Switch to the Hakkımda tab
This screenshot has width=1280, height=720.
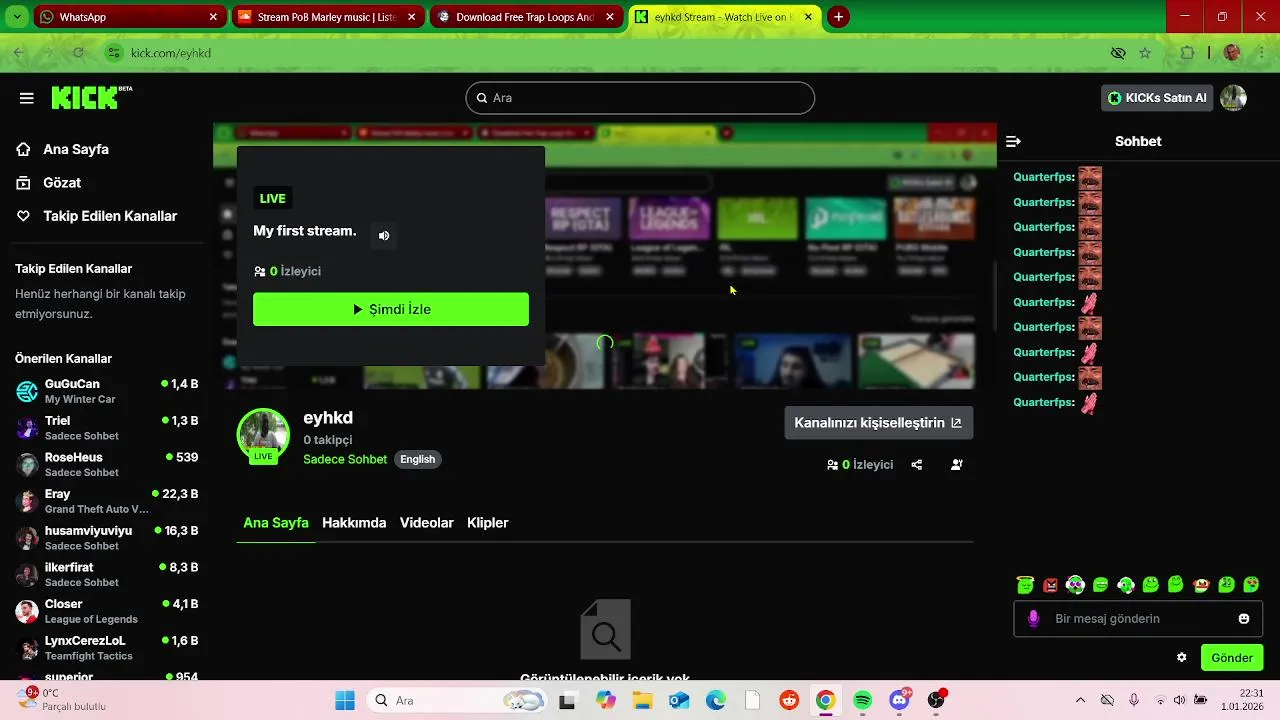pyautogui.click(x=354, y=523)
